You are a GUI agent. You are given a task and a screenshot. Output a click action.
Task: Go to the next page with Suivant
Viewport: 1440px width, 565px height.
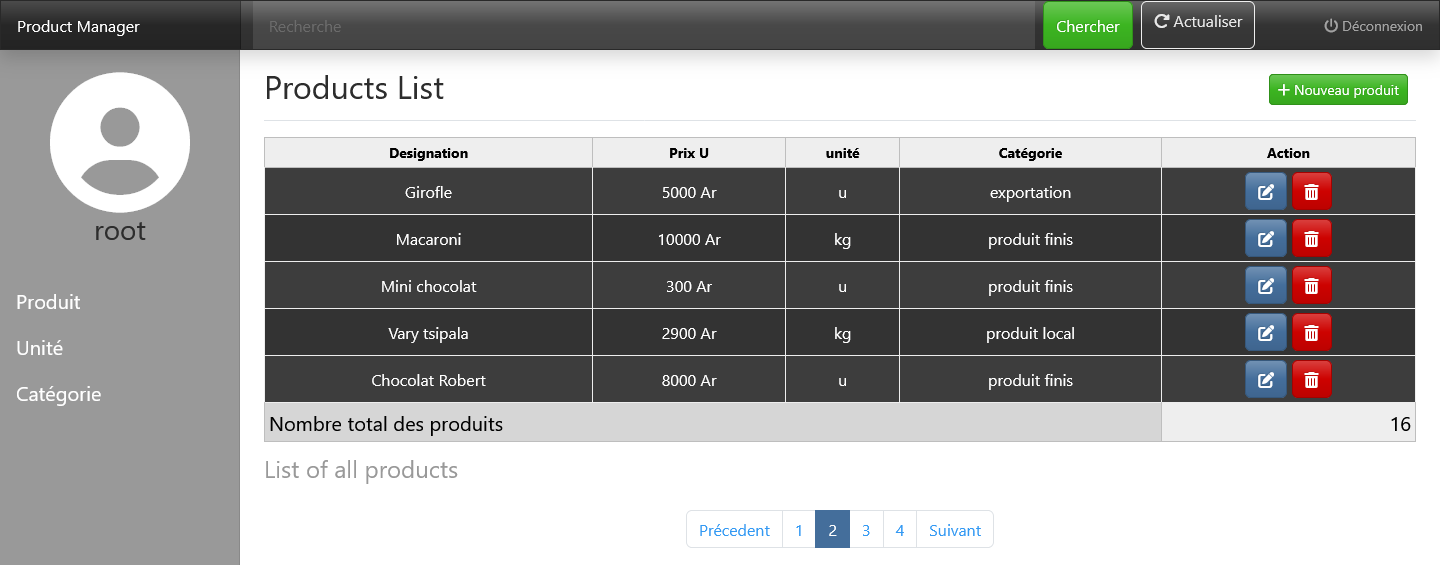pos(955,530)
